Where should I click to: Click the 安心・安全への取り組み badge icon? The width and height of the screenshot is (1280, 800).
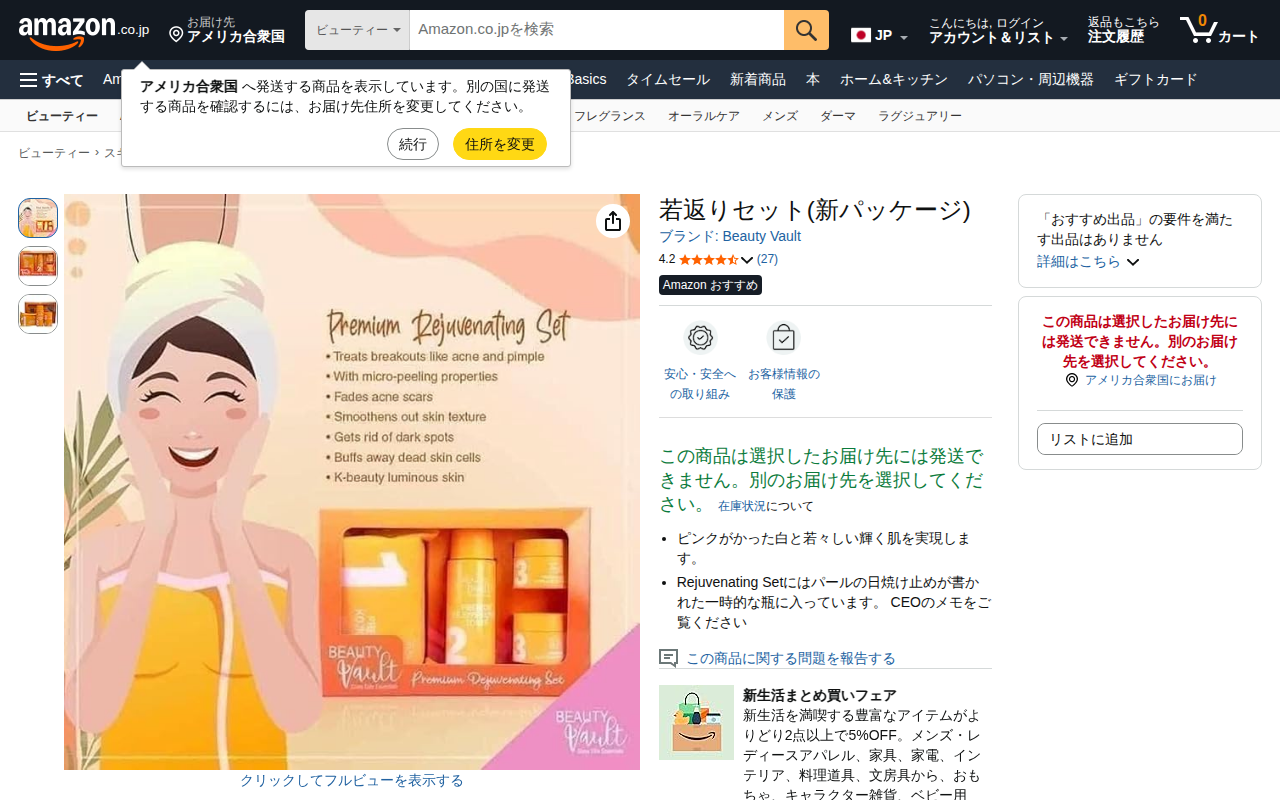700,338
